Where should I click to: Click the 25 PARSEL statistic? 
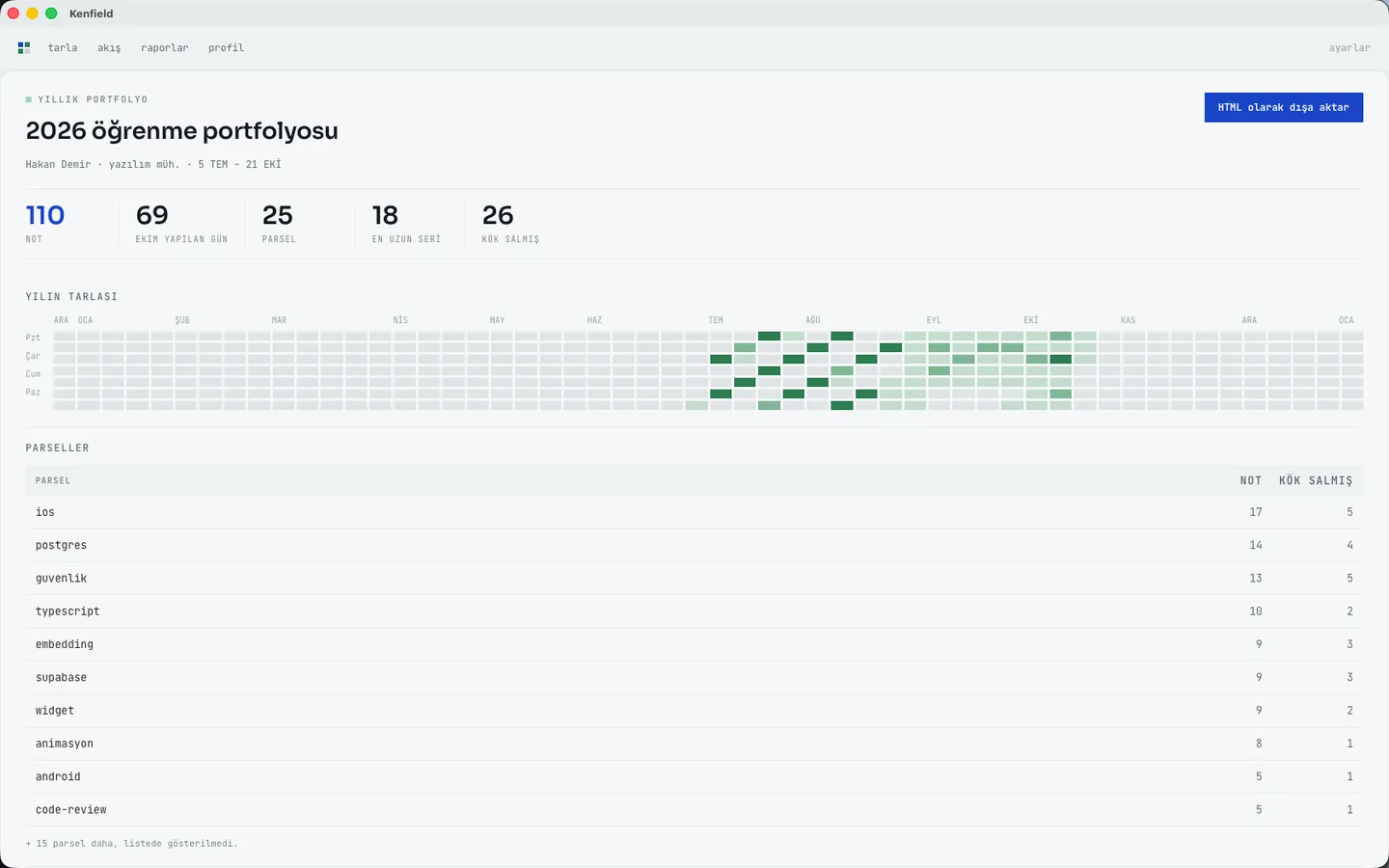click(279, 223)
